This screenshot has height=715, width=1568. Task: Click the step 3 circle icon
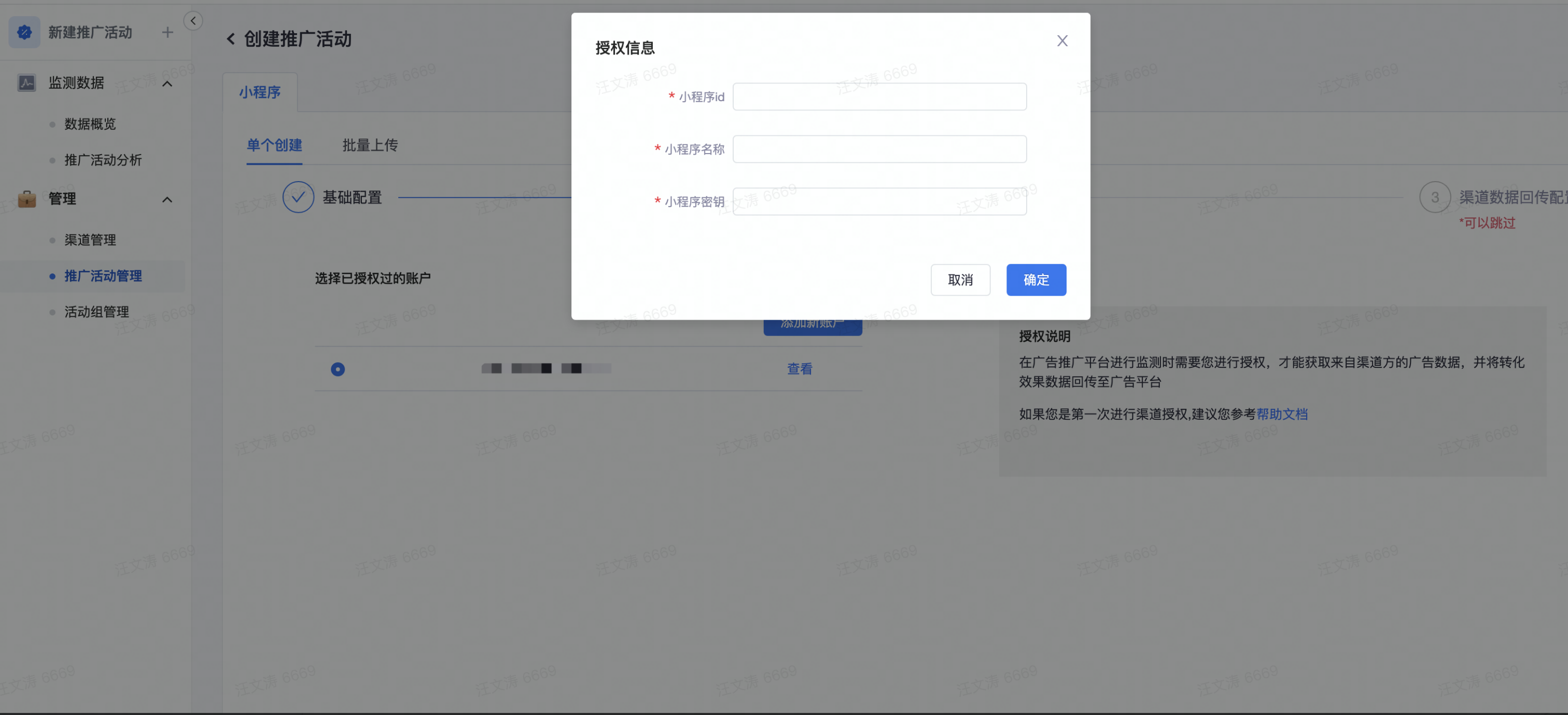tap(1435, 197)
